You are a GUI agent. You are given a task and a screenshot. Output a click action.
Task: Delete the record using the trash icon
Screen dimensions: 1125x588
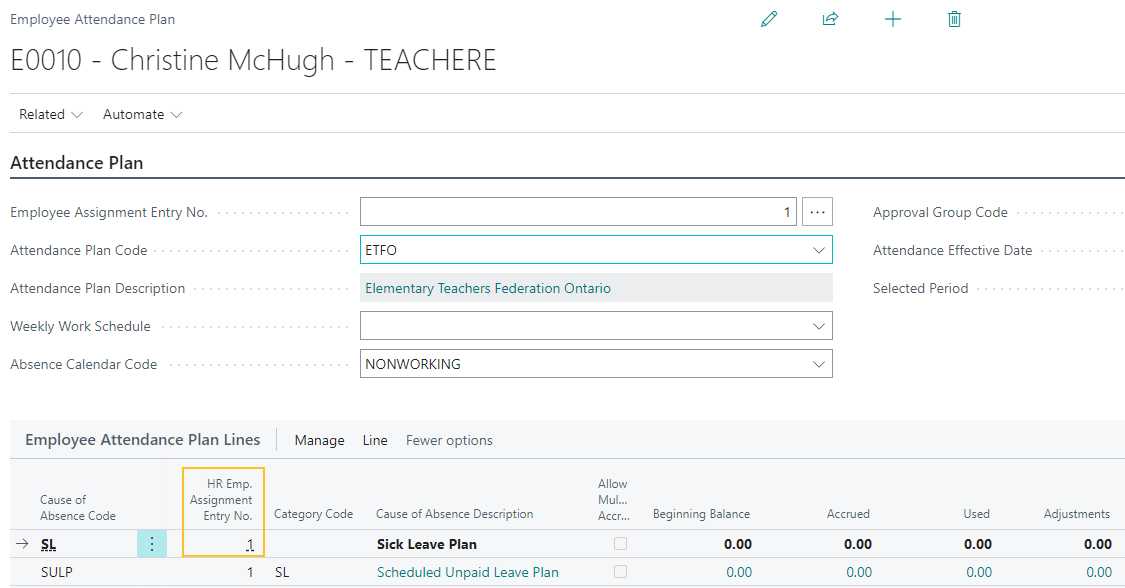[x=954, y=19]
